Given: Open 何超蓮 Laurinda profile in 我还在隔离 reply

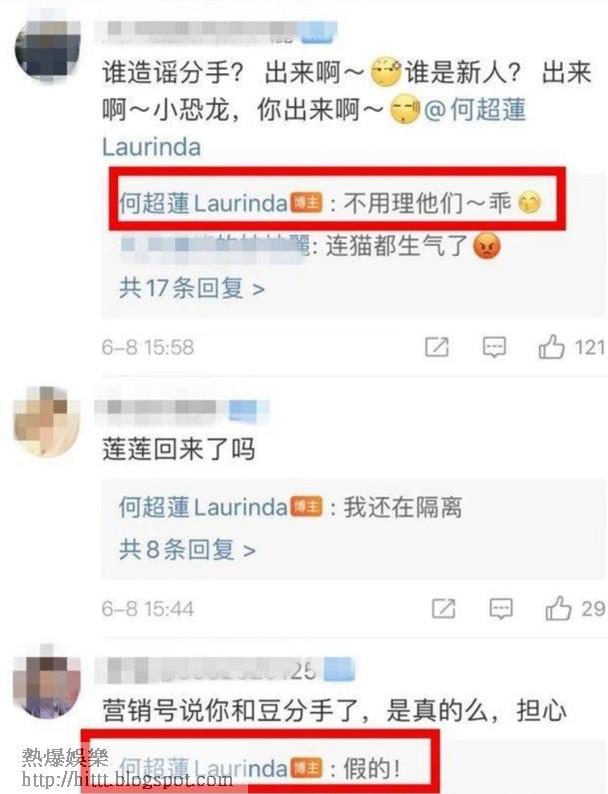Looking at the screenshot, I should [204, 507].
